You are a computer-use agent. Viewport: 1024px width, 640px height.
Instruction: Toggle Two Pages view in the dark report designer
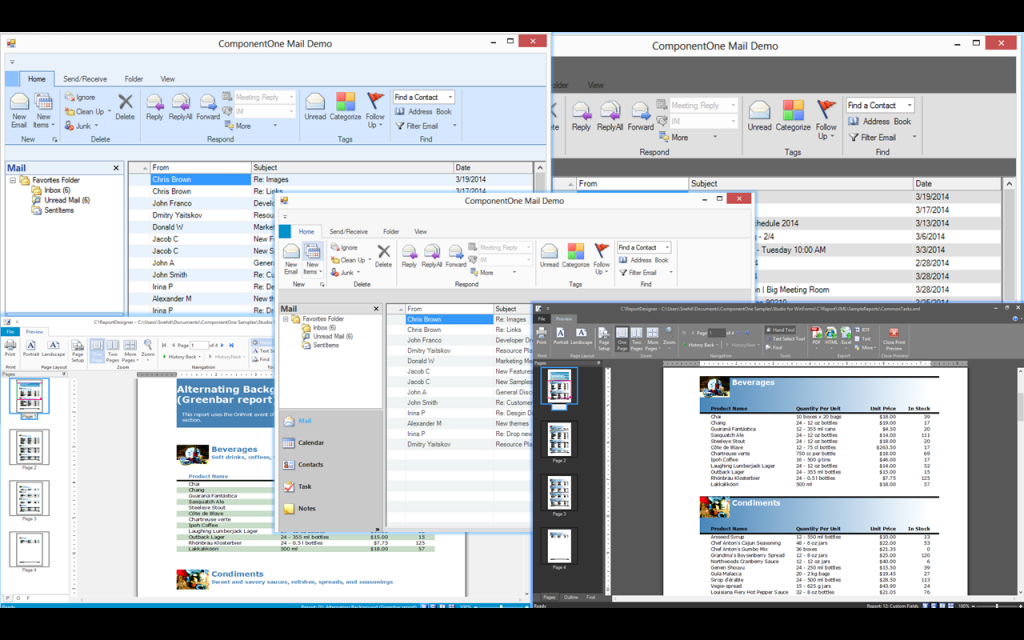(636, 339)
